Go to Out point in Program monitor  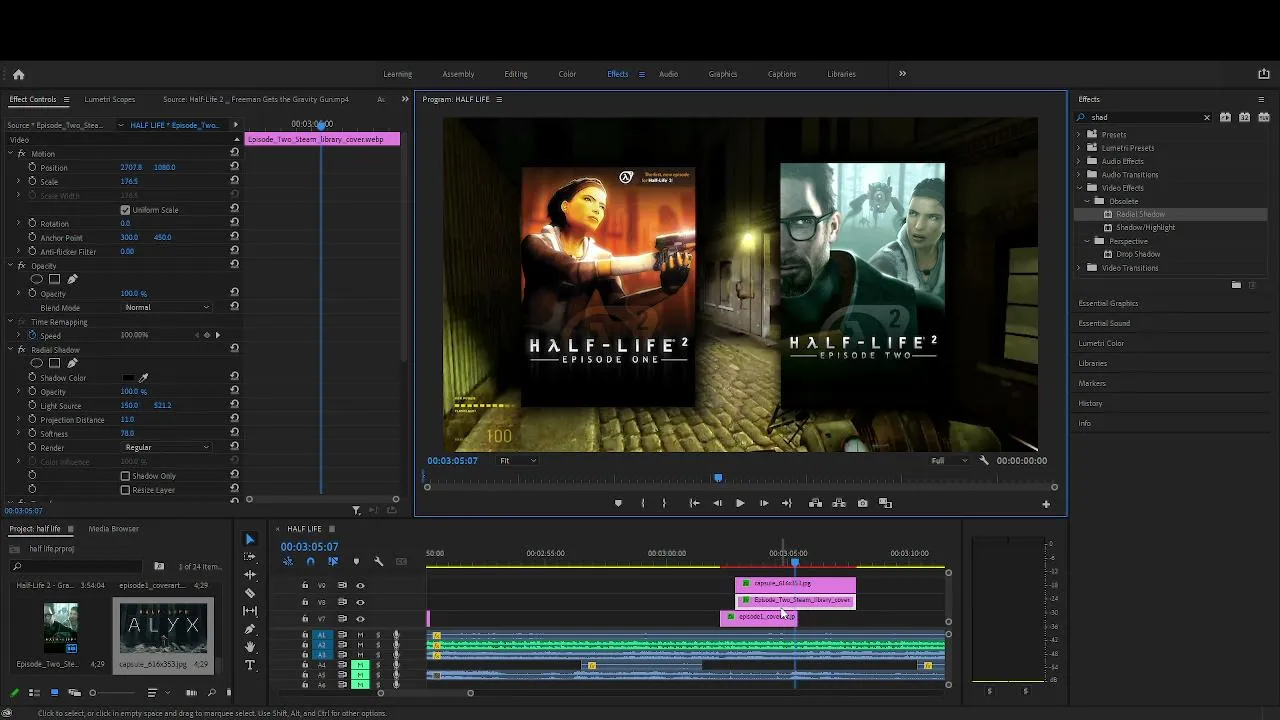(x=787, y=503)
